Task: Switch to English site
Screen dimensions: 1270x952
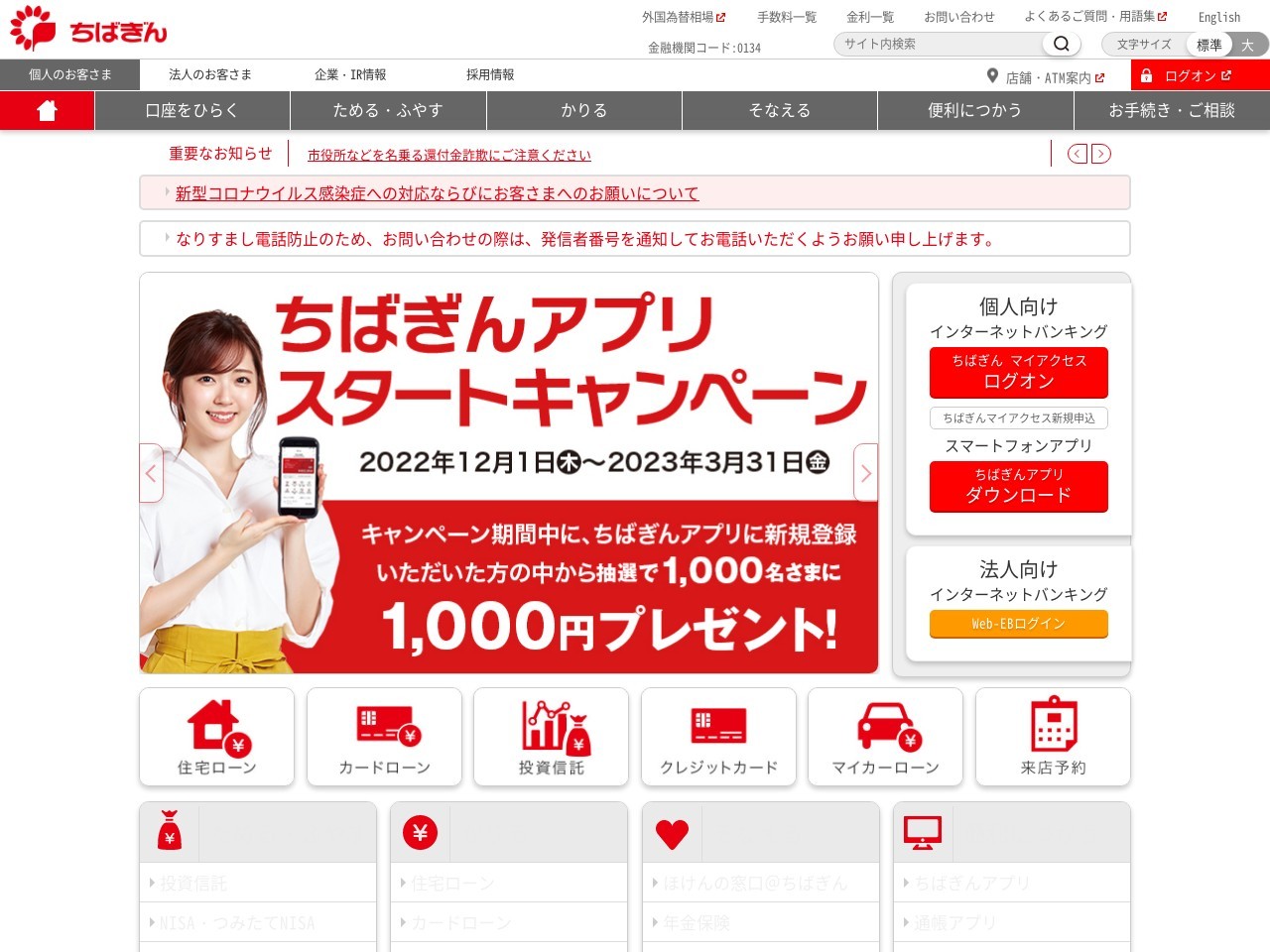Action: point(1219,18)
